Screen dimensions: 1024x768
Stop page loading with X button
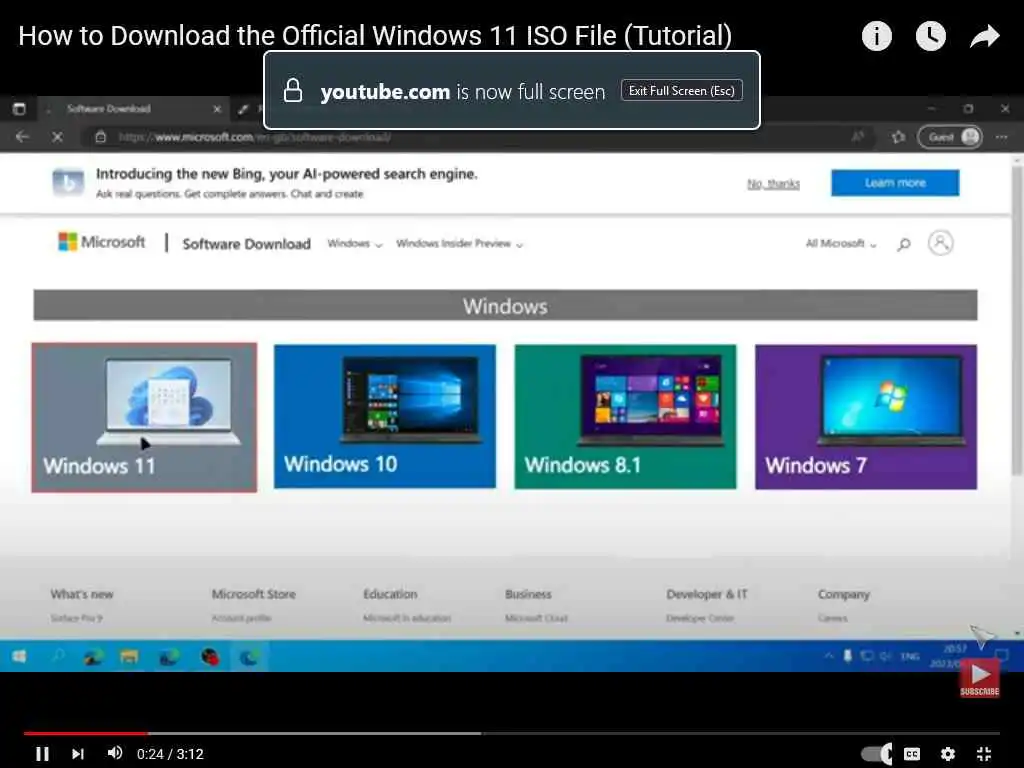[x=57, y=137]
